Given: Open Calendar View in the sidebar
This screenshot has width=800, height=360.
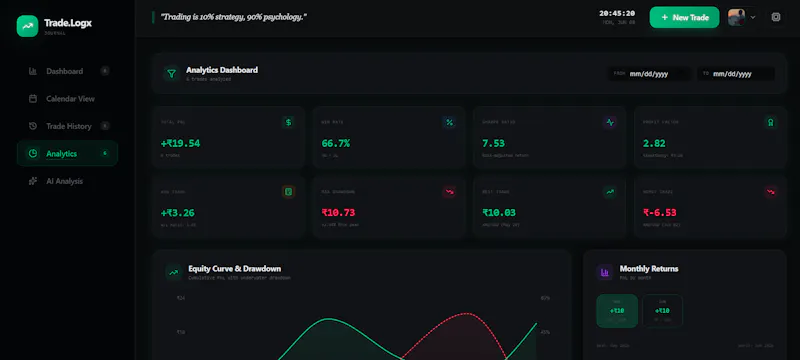Looking at the screenshot, I should click(67, 99).
